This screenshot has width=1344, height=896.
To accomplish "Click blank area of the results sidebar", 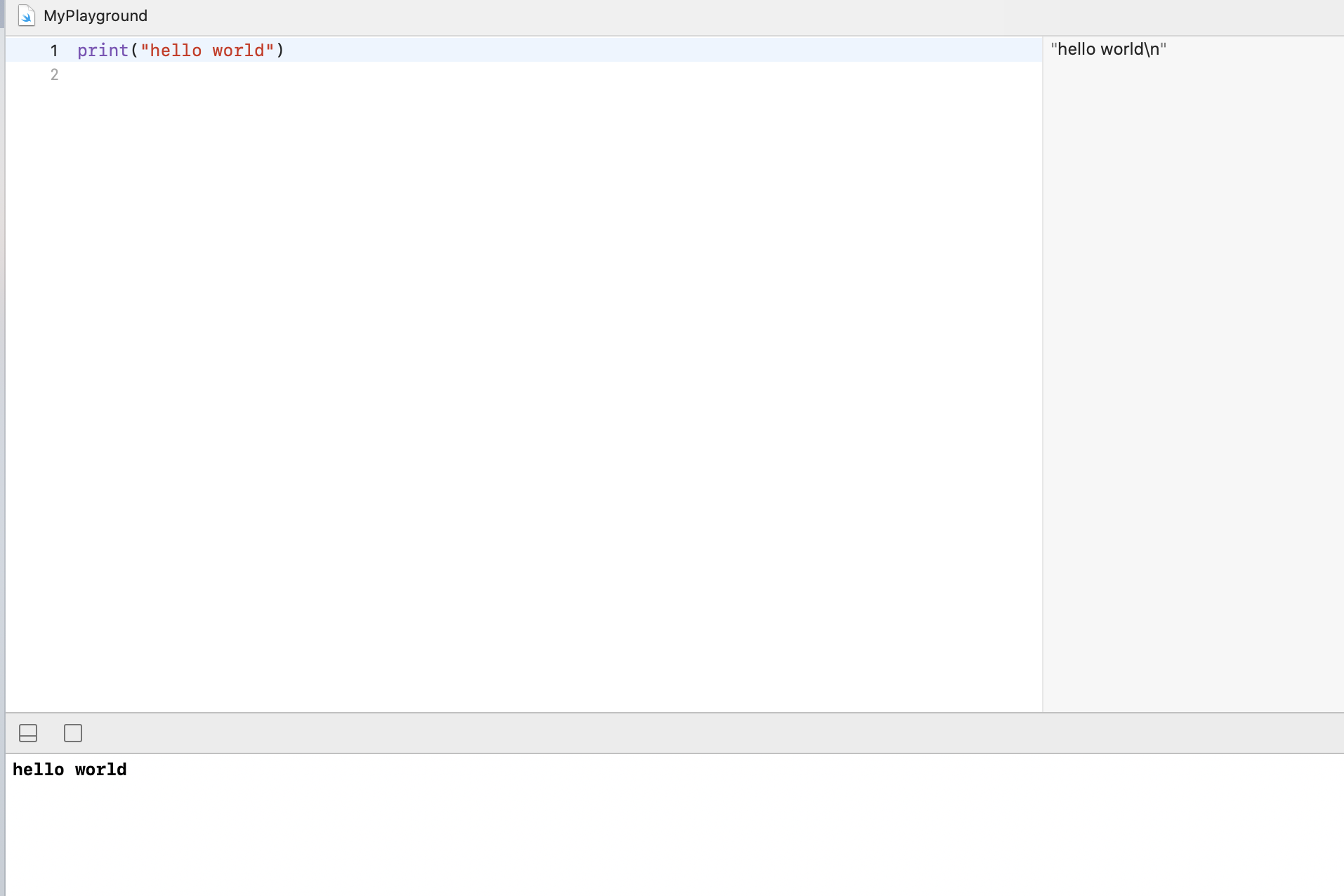I will coord(1192,351).
